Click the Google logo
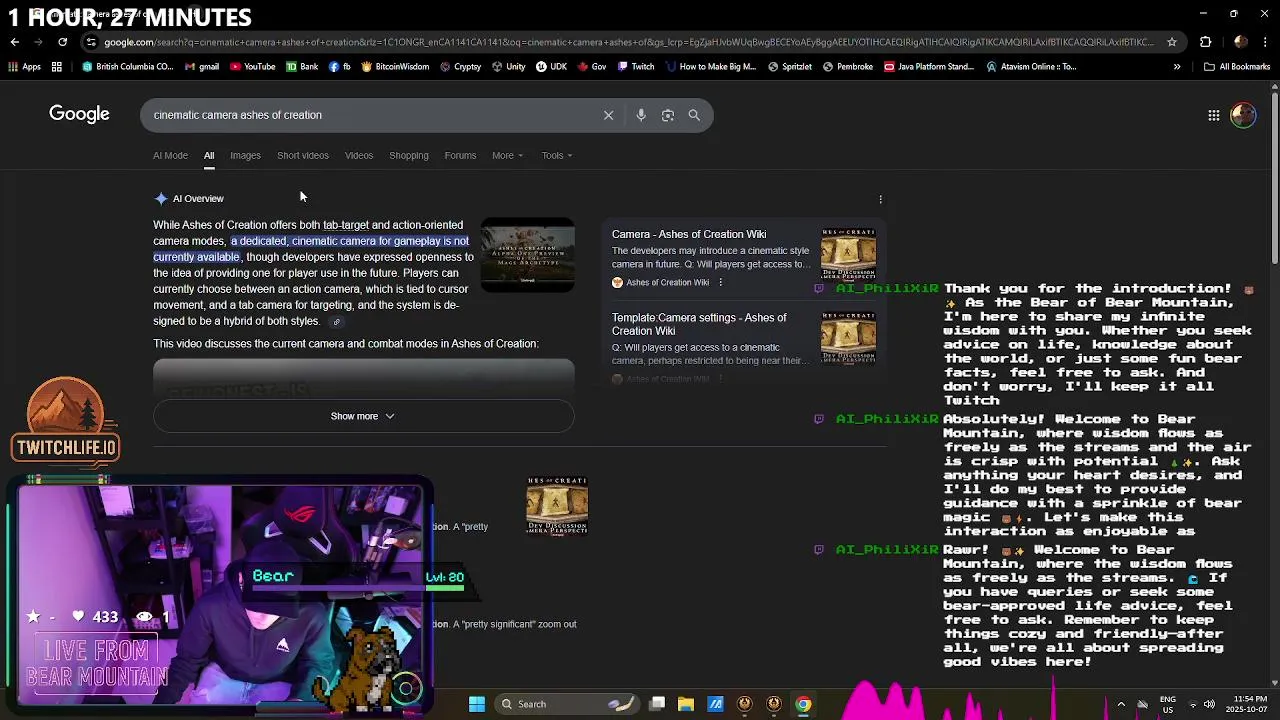Image resolution: width=1280 pixels, height=720 pixels. point(79,114)
